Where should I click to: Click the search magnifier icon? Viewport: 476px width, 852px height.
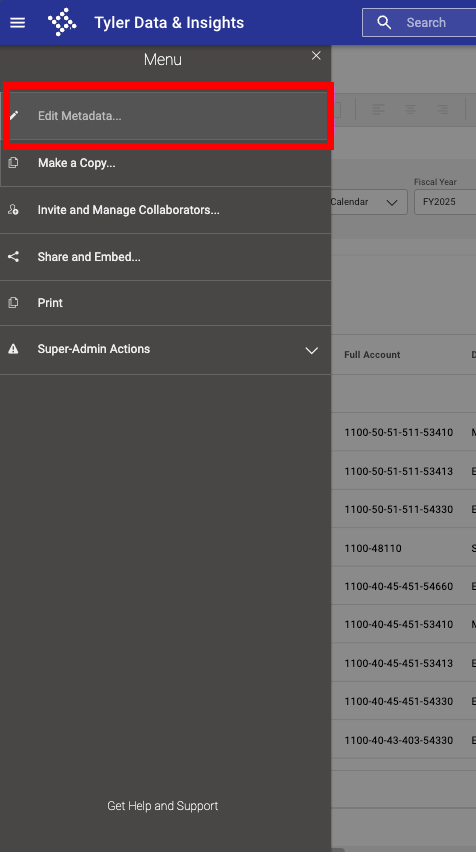[384, 22]
